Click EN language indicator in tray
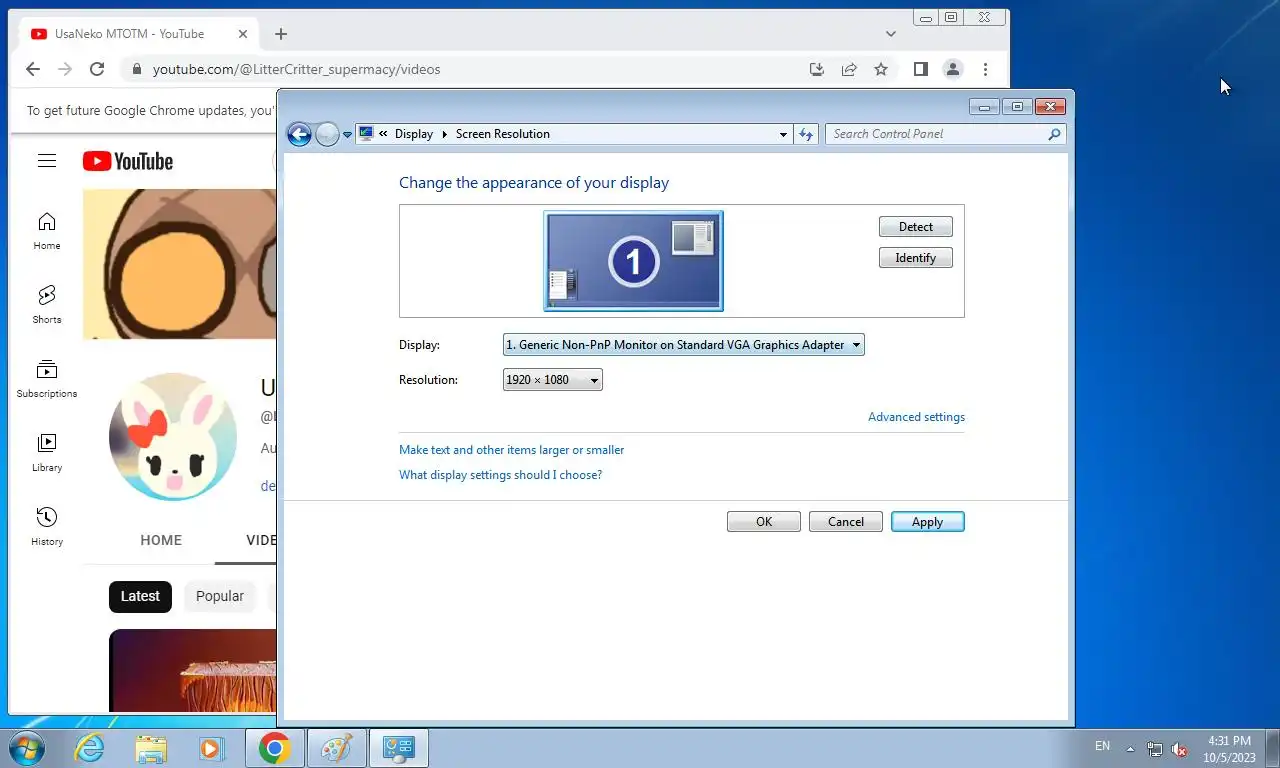The width and height of the screenshot is (1280, 768). pyautogui.click(x=1102, y=746)
